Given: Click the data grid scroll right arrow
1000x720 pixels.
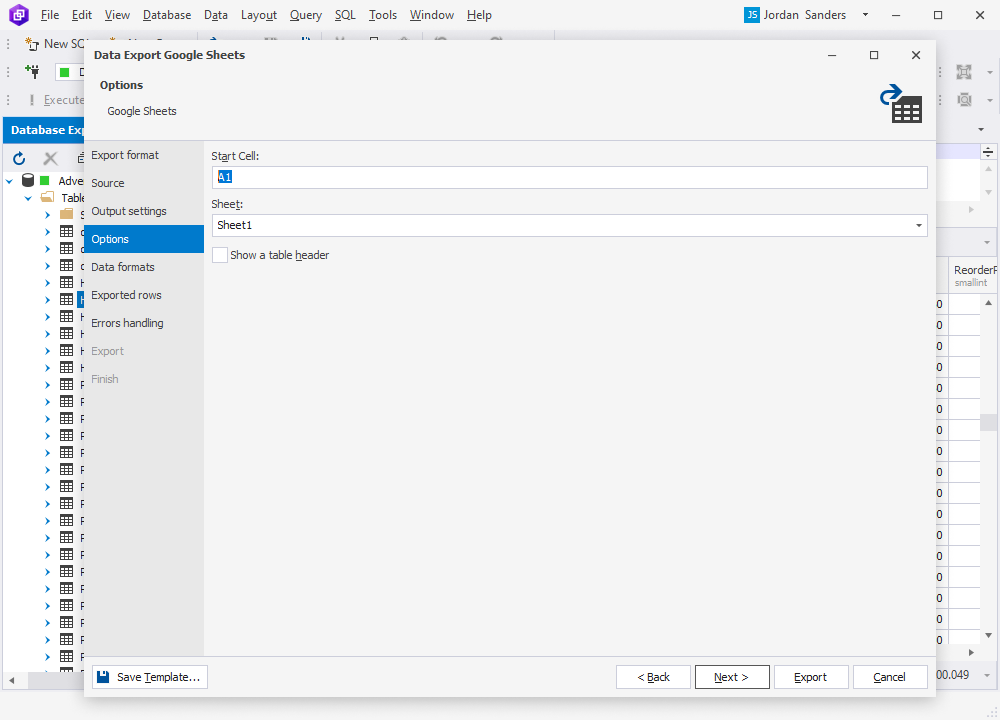Looking at the screenshot, I should 971,652.
